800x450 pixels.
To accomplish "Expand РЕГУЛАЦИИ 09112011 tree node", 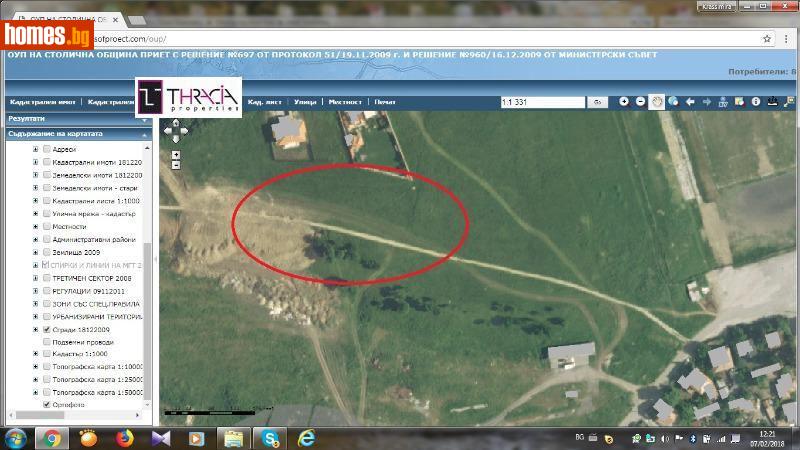I will pyautogui.click(x=36, y=291).
